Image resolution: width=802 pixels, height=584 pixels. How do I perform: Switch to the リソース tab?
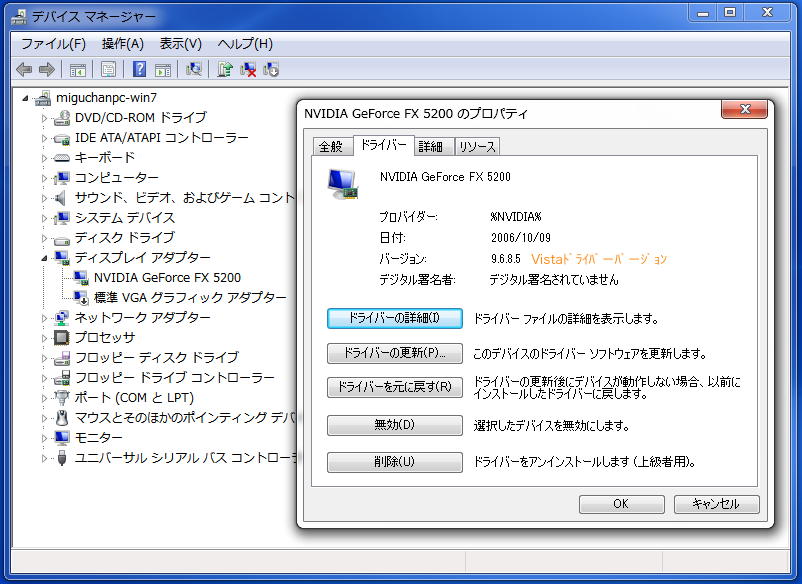477,147
